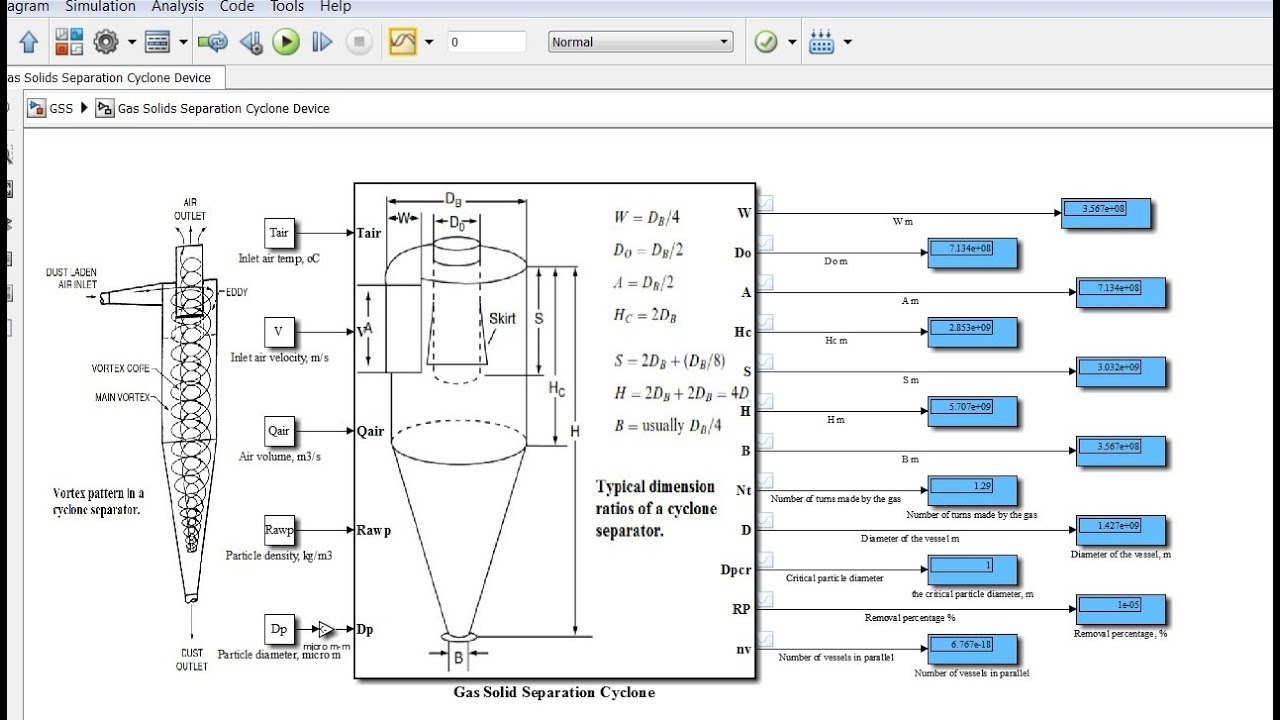Image resolution: width=1280 pixels, height=720 pixels.
Task: Select the W display showing 3.567e+08
Action: 1106,213
